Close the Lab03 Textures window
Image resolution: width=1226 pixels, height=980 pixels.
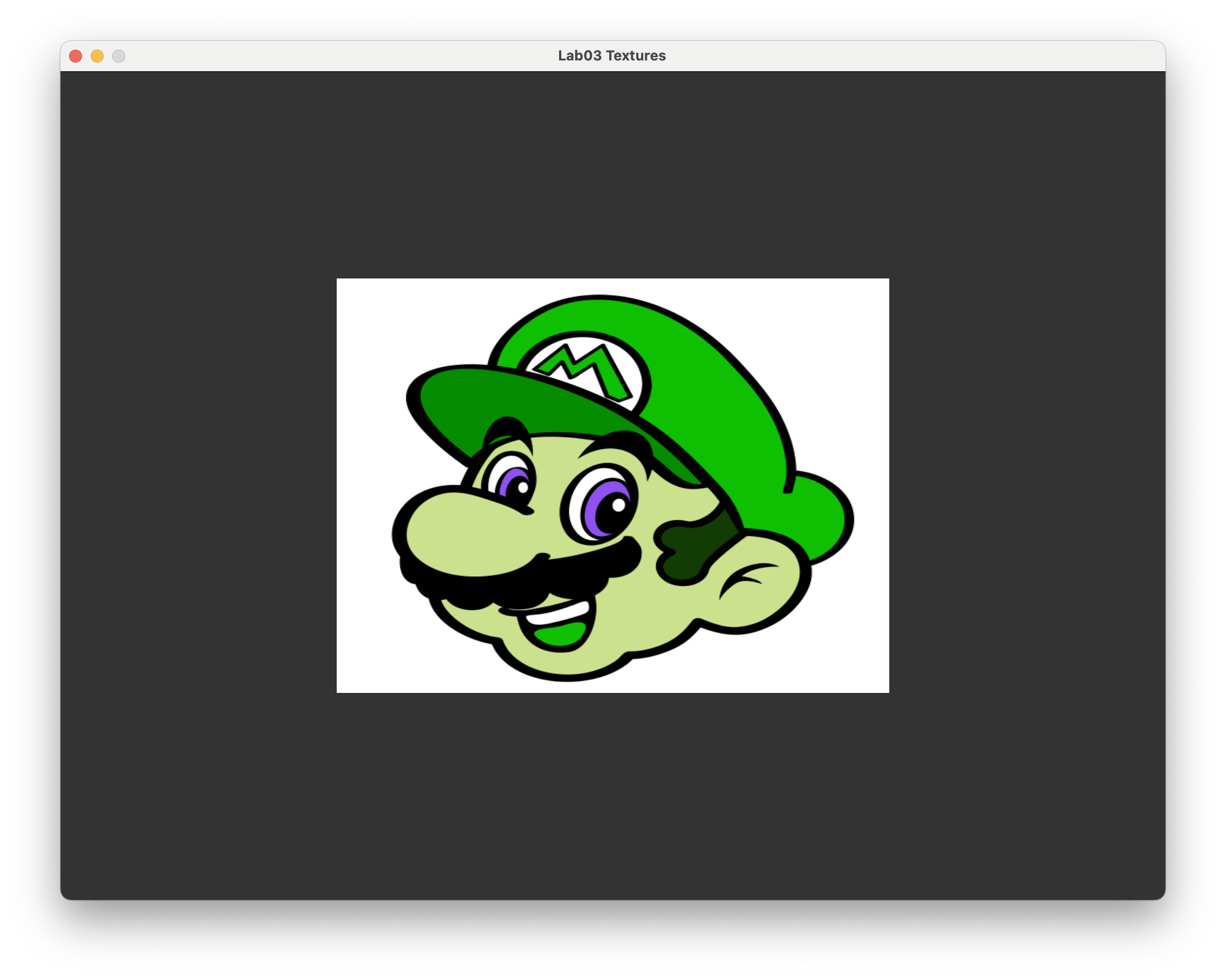76,56
